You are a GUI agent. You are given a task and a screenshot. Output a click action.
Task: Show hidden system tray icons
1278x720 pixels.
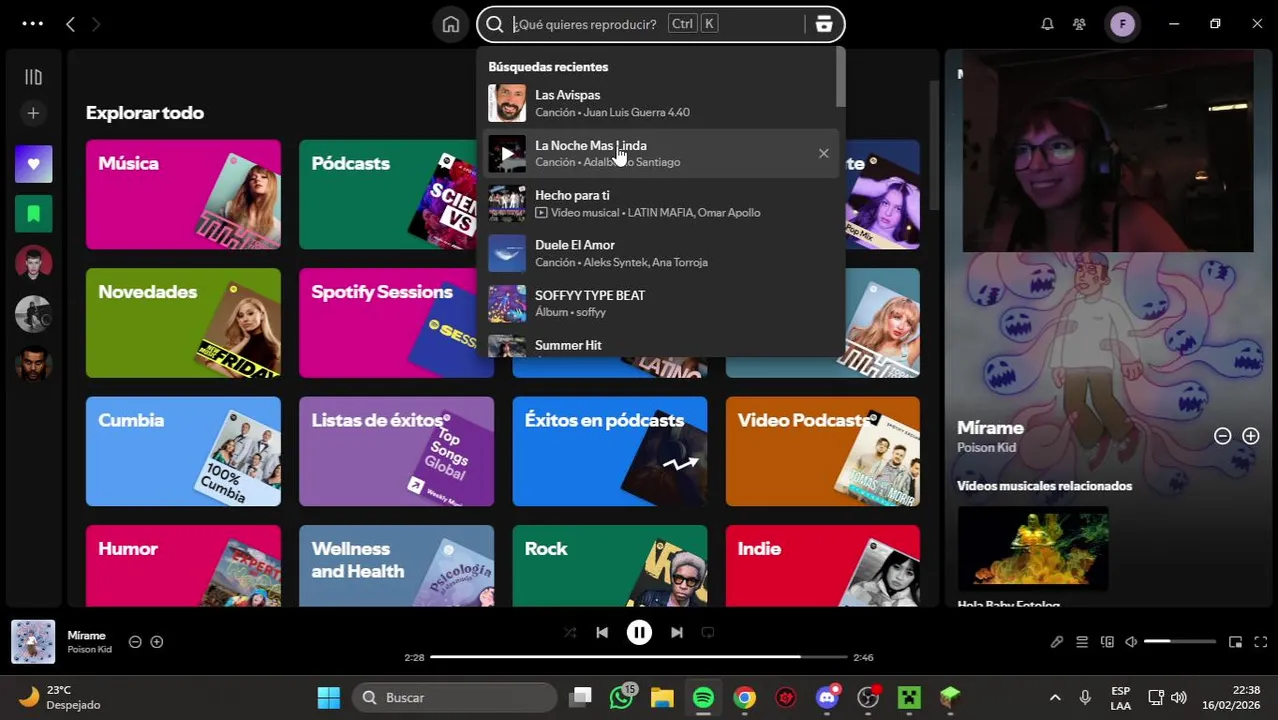pyautogui.click(x=1054, y=697)
